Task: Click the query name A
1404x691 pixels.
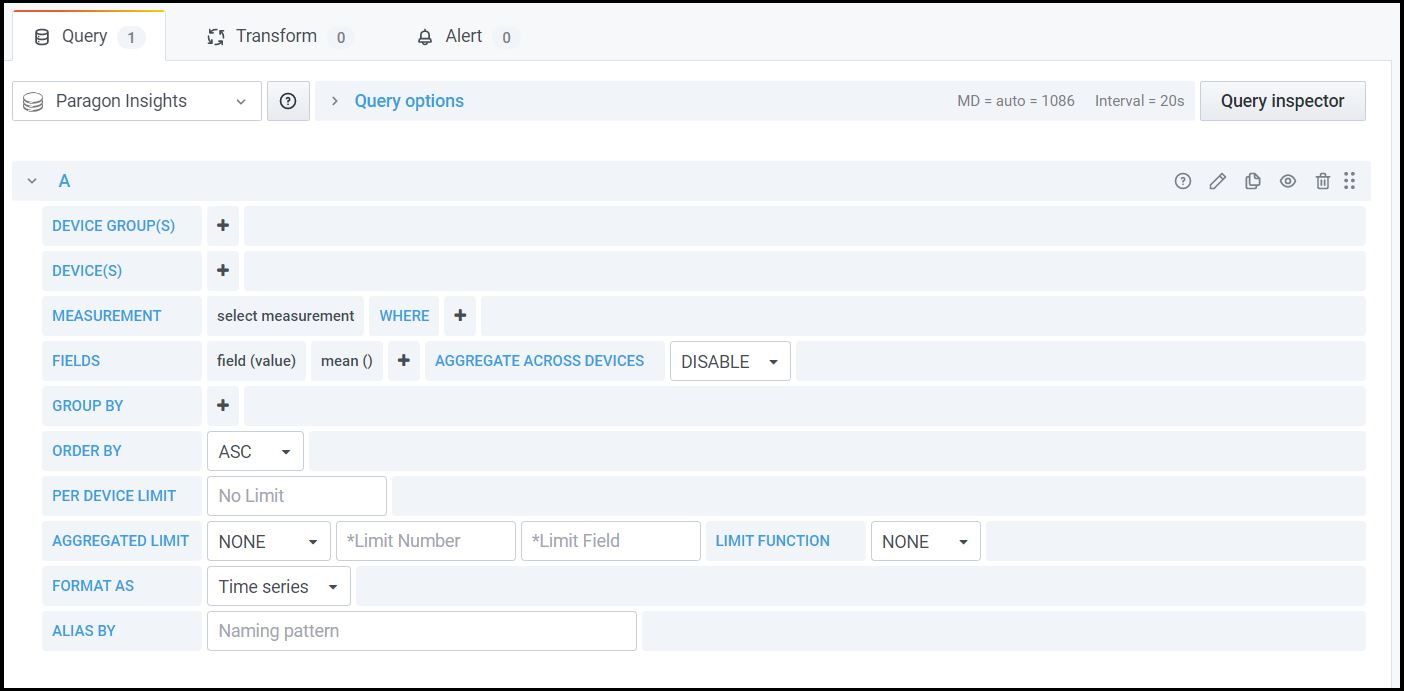Action: [65, 181]
